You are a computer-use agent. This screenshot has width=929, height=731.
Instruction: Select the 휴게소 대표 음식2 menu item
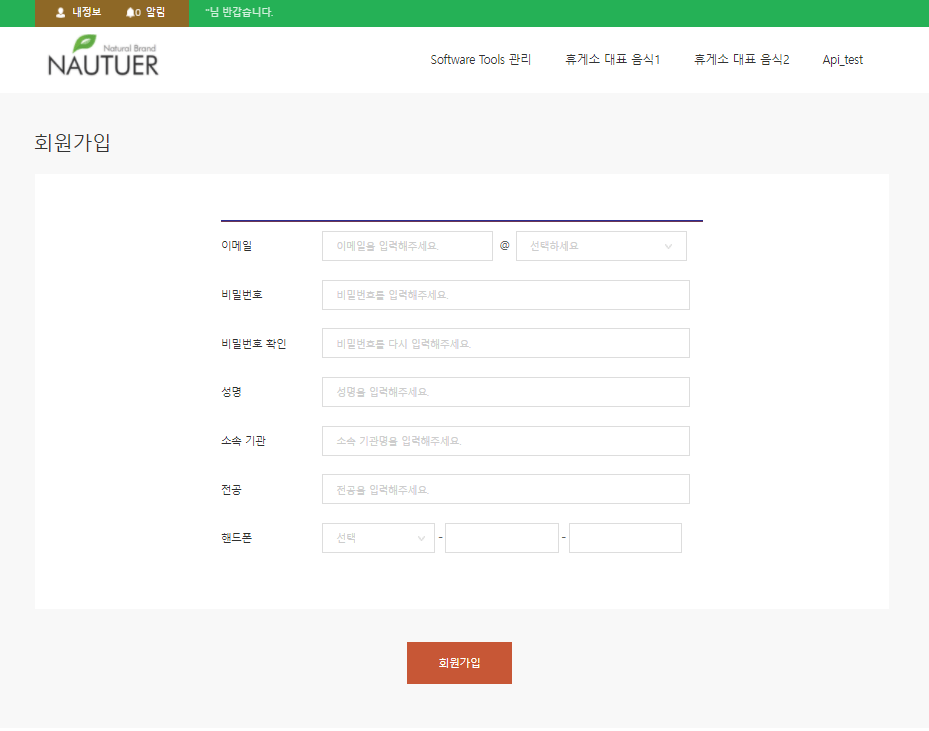pyautogui.click(x=741, y=60)
